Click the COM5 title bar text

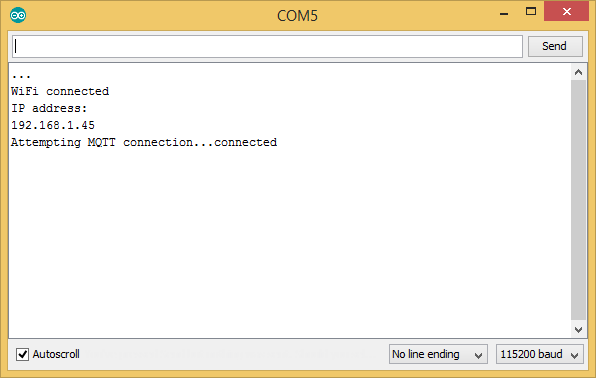[297, 16]
